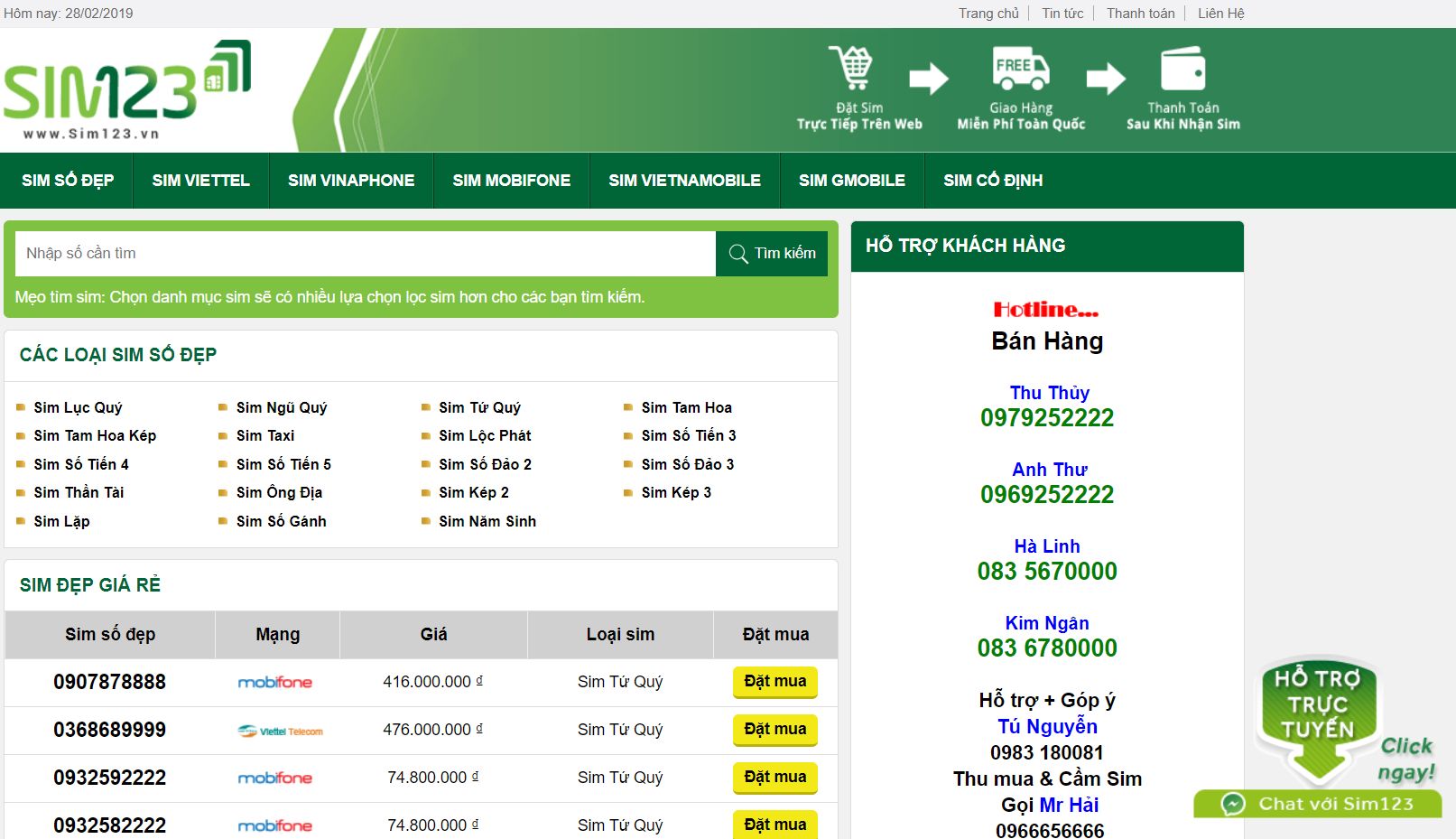This screenshot has width=1456, height=839.
Task: Click the Giá column header
Action: click(x=433, y=635)
